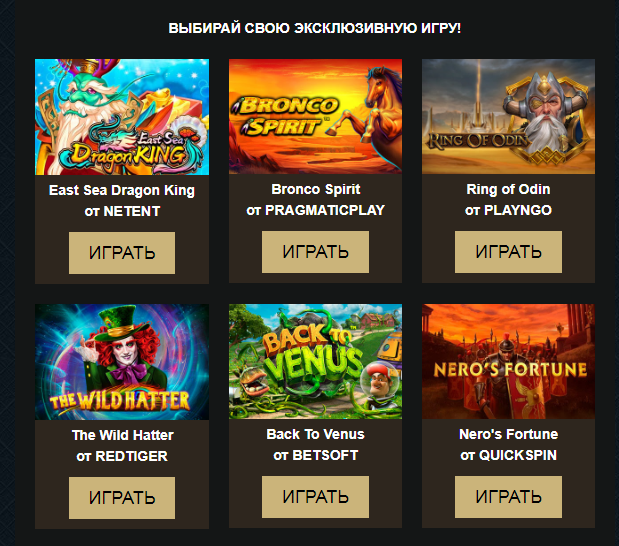619x546 pixels.
Task: Click the от QUICKSPIN provider label
Action: (508, 455)
